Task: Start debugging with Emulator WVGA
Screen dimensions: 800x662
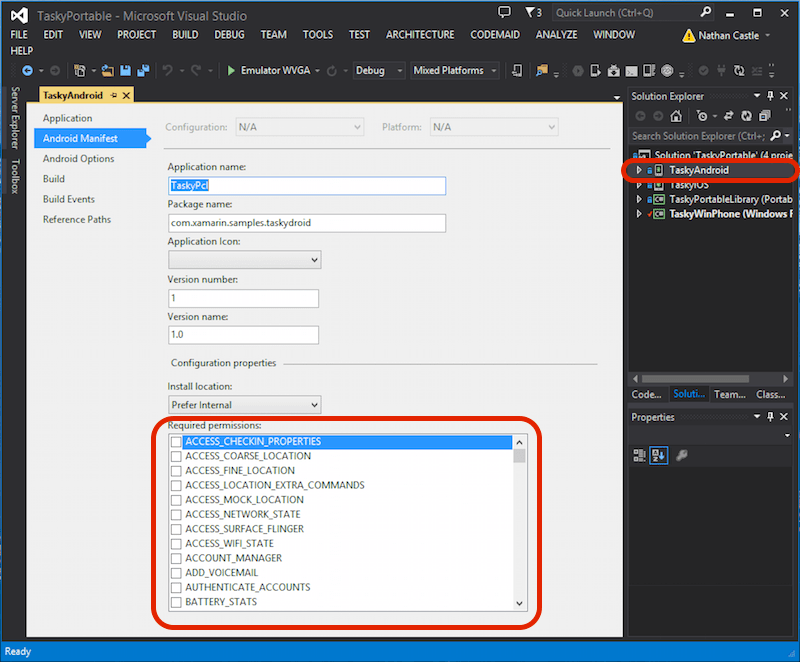Action: 231,71
